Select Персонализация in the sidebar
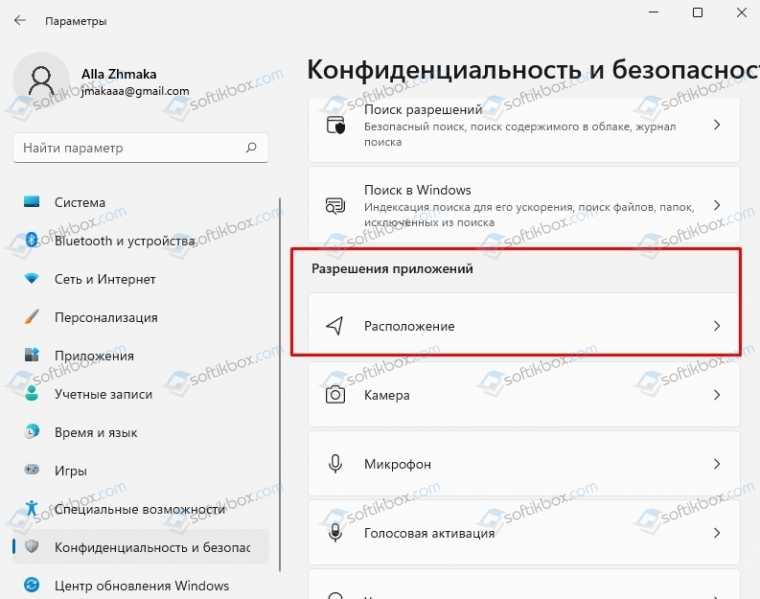The height and width of the screenshot is (599, 760). click(141, 317)
